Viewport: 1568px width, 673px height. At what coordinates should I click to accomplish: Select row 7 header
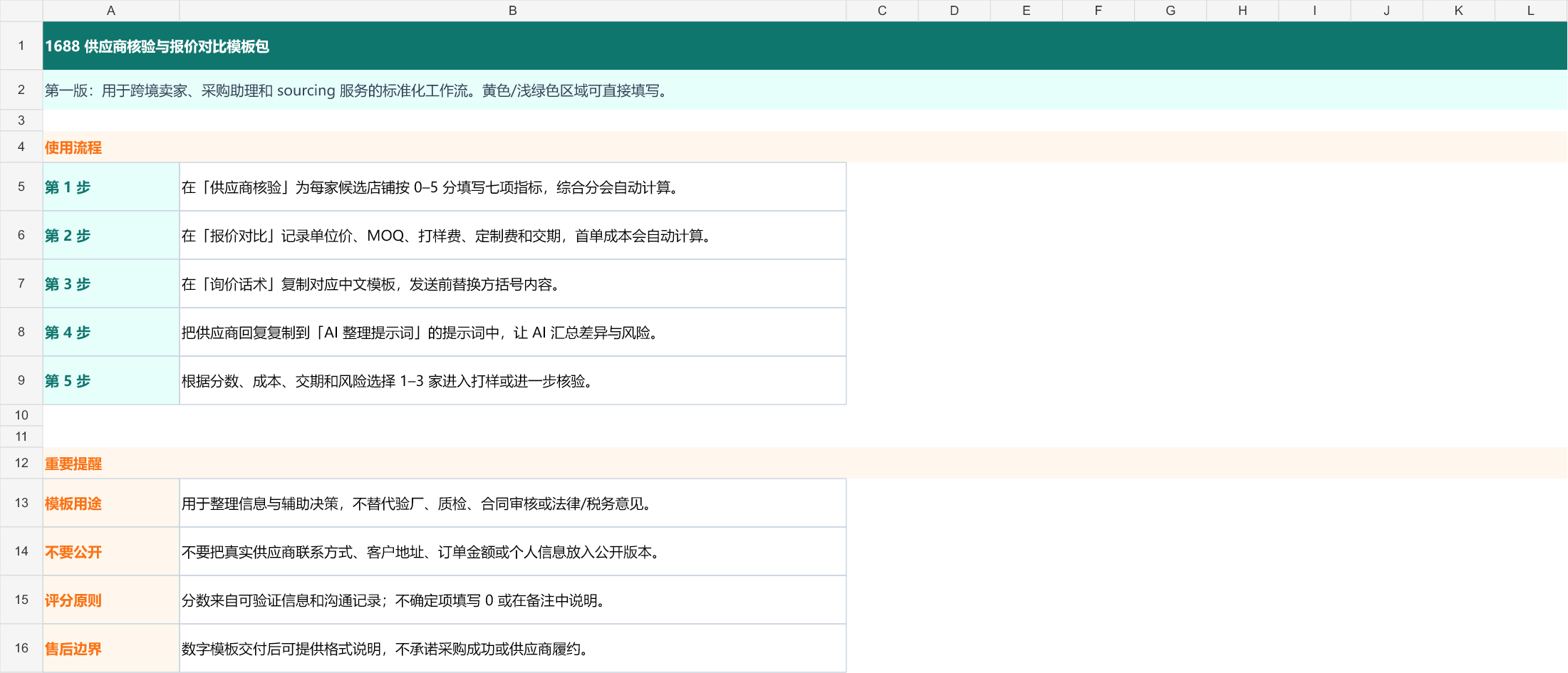click(x=21, y=283)
